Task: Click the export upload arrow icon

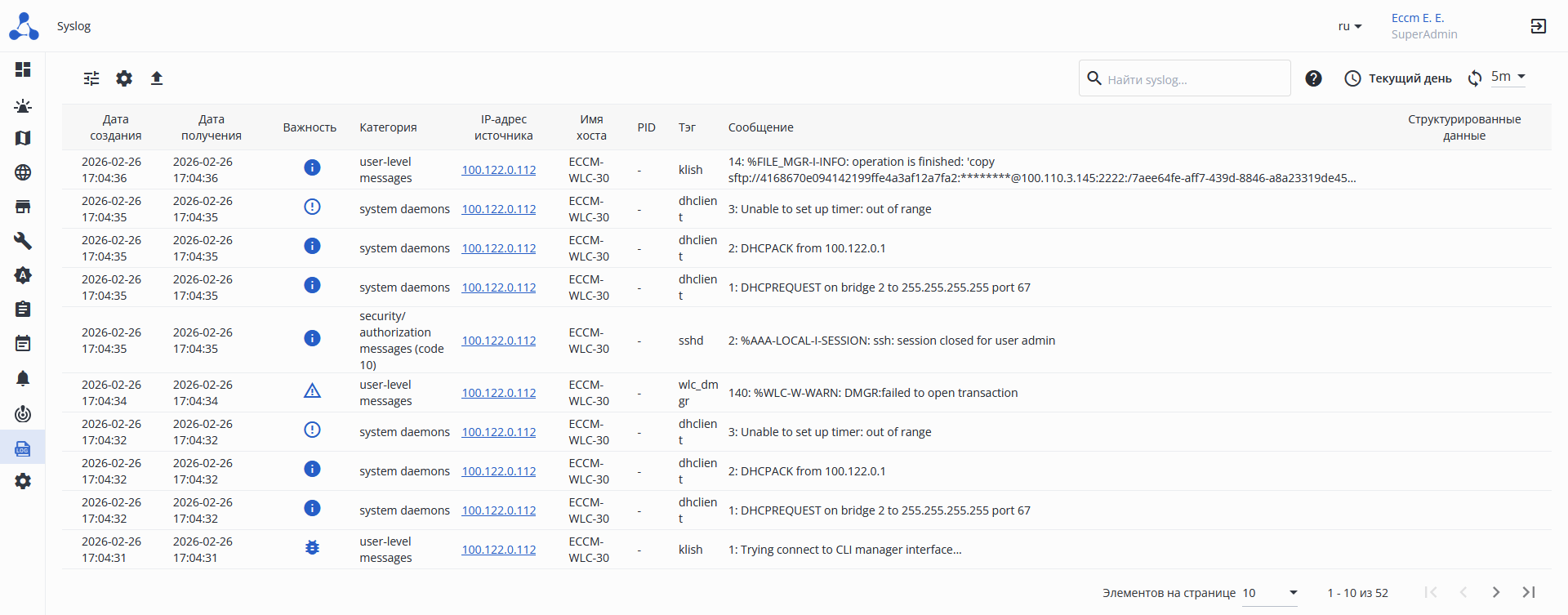Action: tap(157, 78)
